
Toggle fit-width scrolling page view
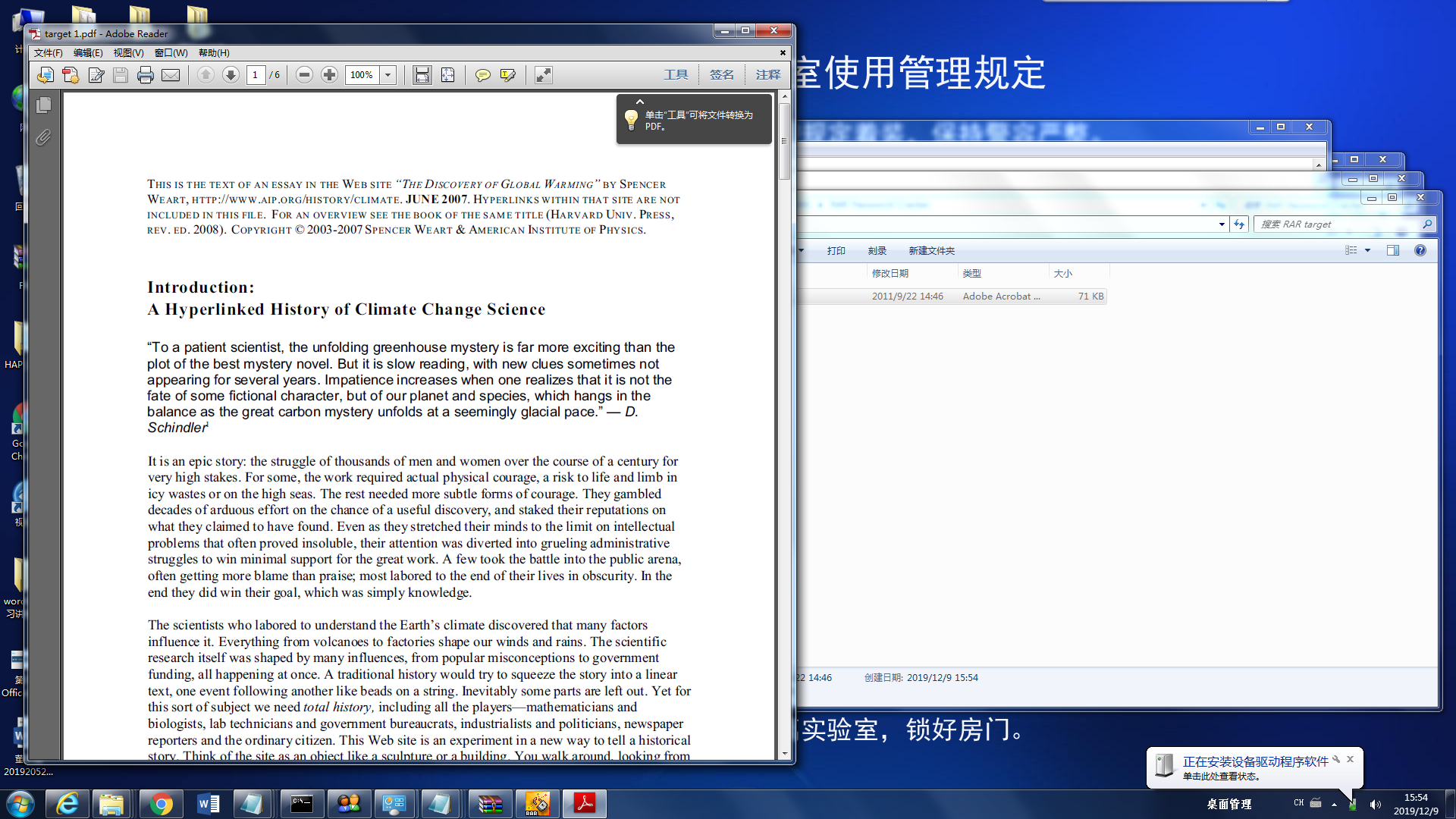tap(422, 75)
